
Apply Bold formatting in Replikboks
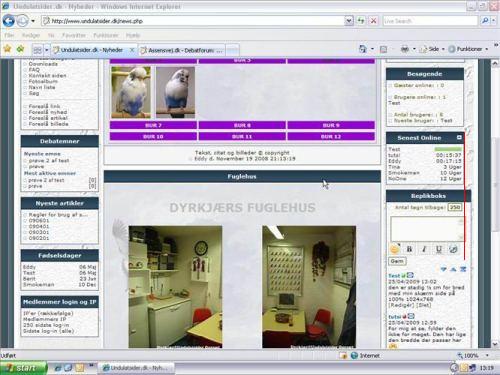tap(409, 249)
